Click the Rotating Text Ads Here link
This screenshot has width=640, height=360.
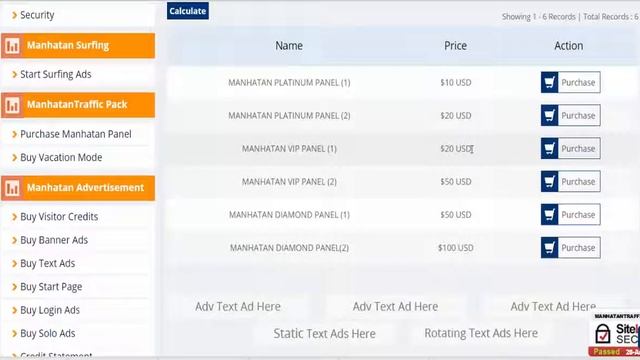pos(481,333)
